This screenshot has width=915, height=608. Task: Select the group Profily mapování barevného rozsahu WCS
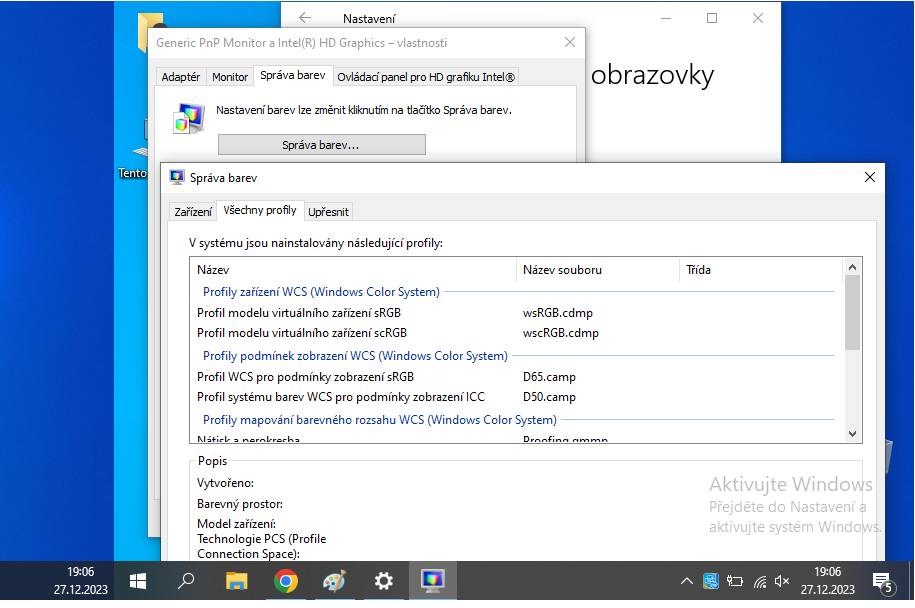[x=380, y=420]
